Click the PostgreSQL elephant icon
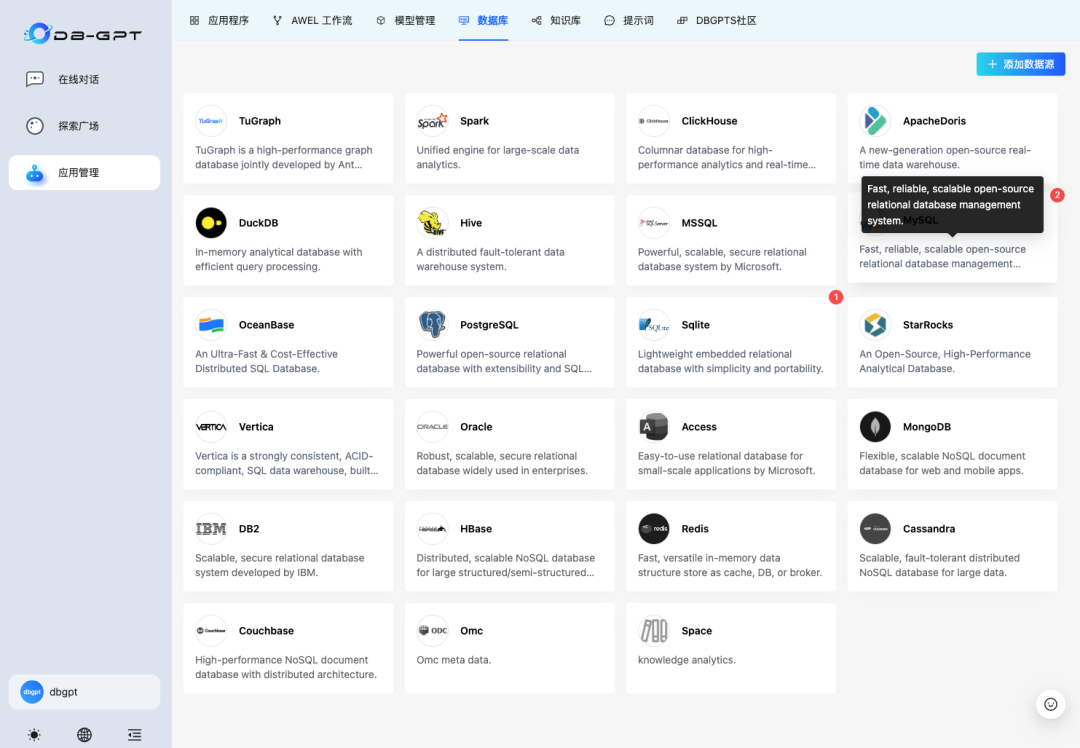Viewport: 1080px width, 748px height. coord(432,324)
